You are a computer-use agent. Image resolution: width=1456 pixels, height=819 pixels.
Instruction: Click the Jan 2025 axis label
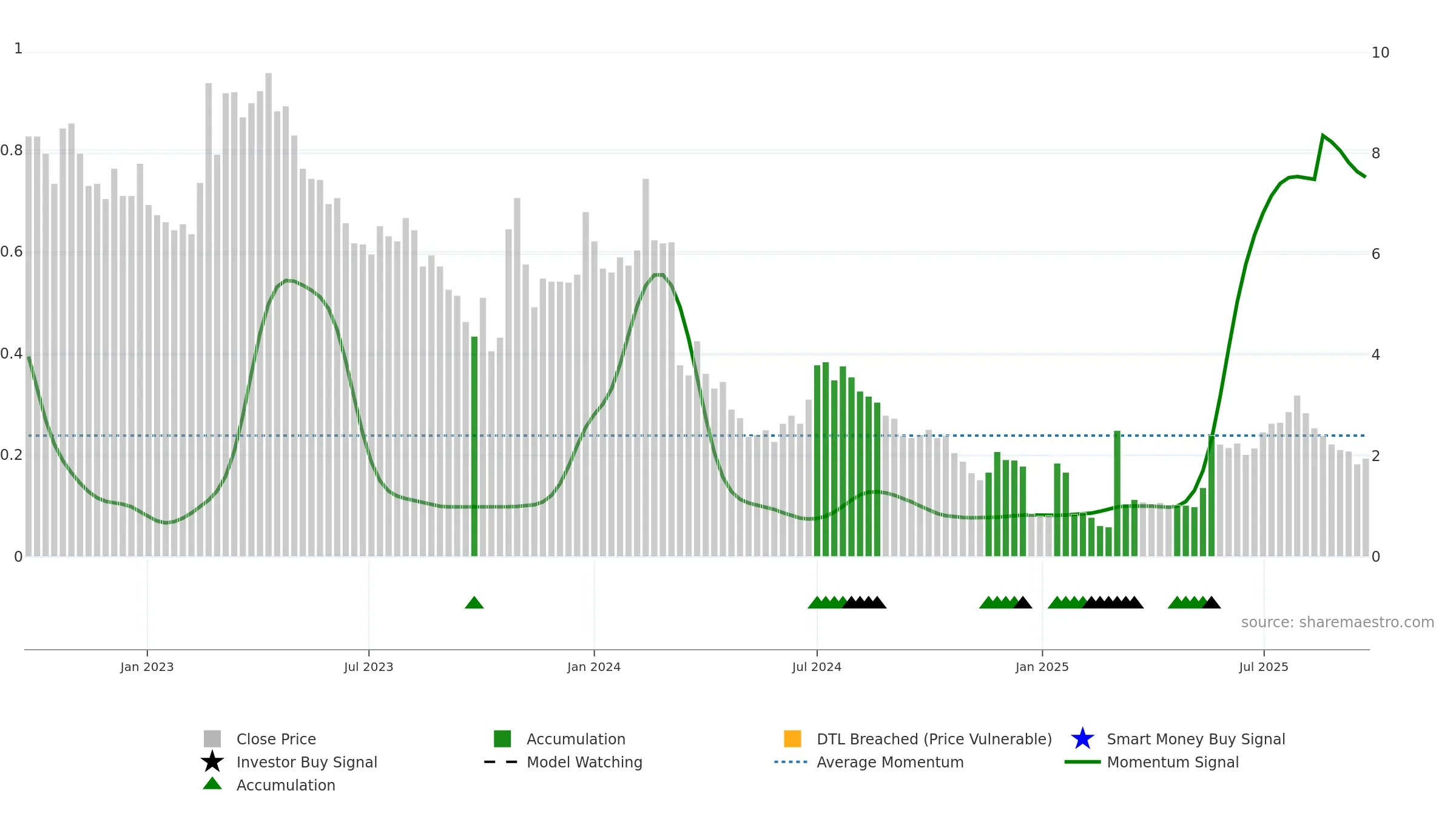(x=1042, y=667)
